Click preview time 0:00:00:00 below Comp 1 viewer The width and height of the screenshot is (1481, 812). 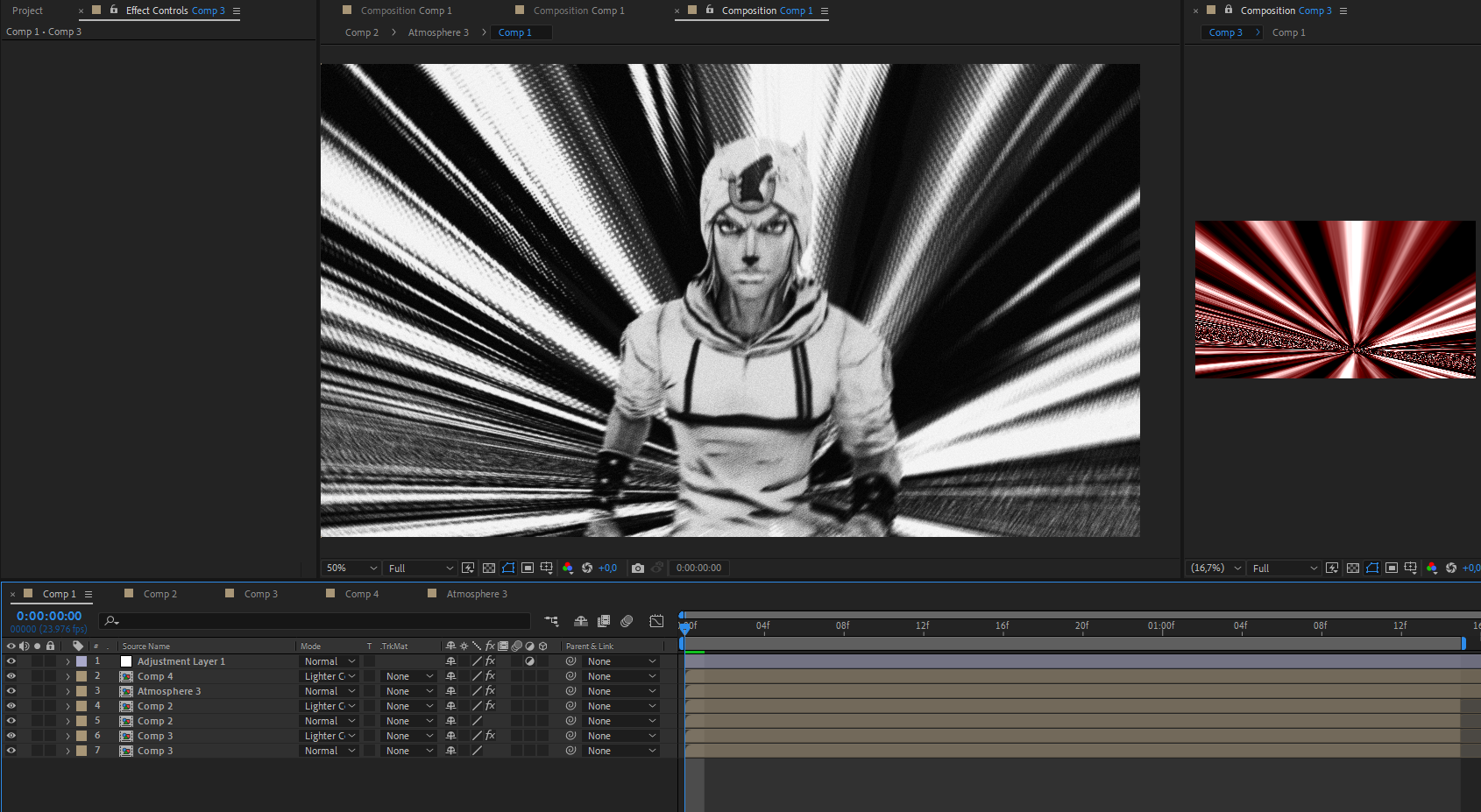(698, 568)
